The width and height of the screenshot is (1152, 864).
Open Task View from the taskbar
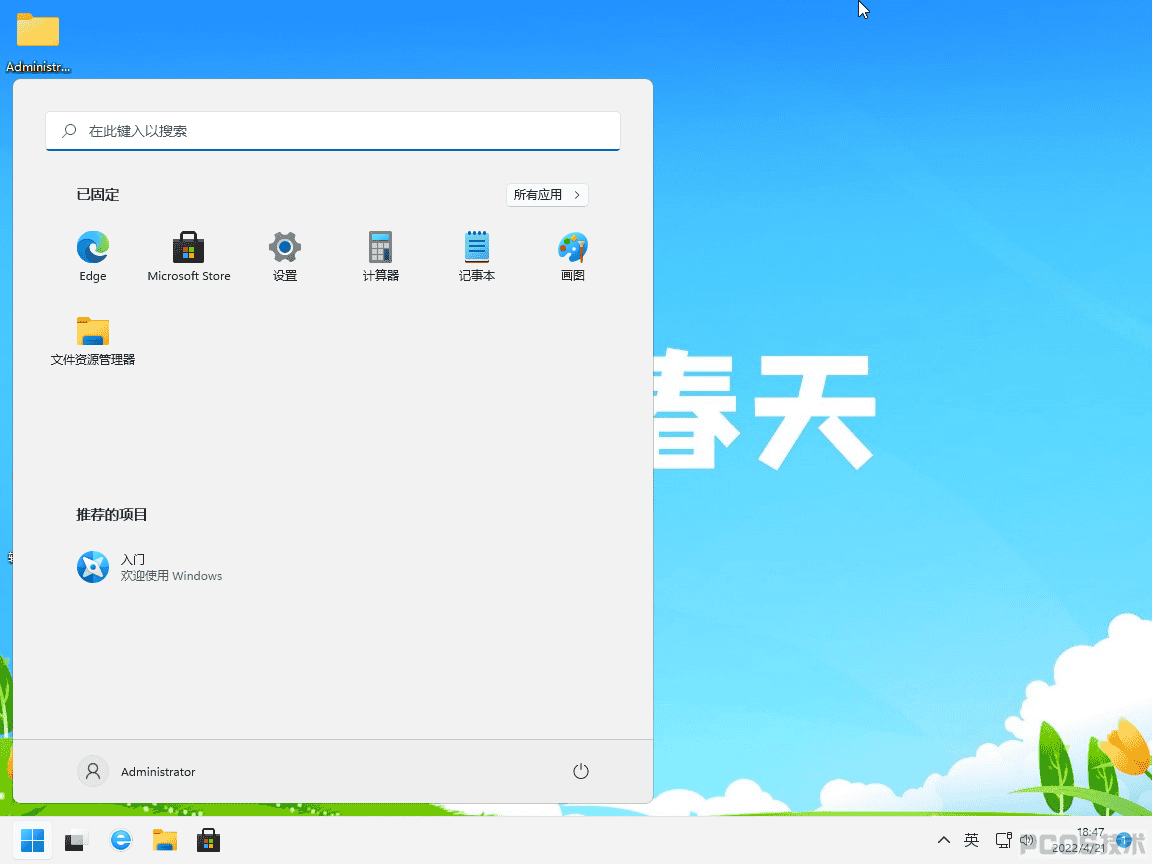76,840
